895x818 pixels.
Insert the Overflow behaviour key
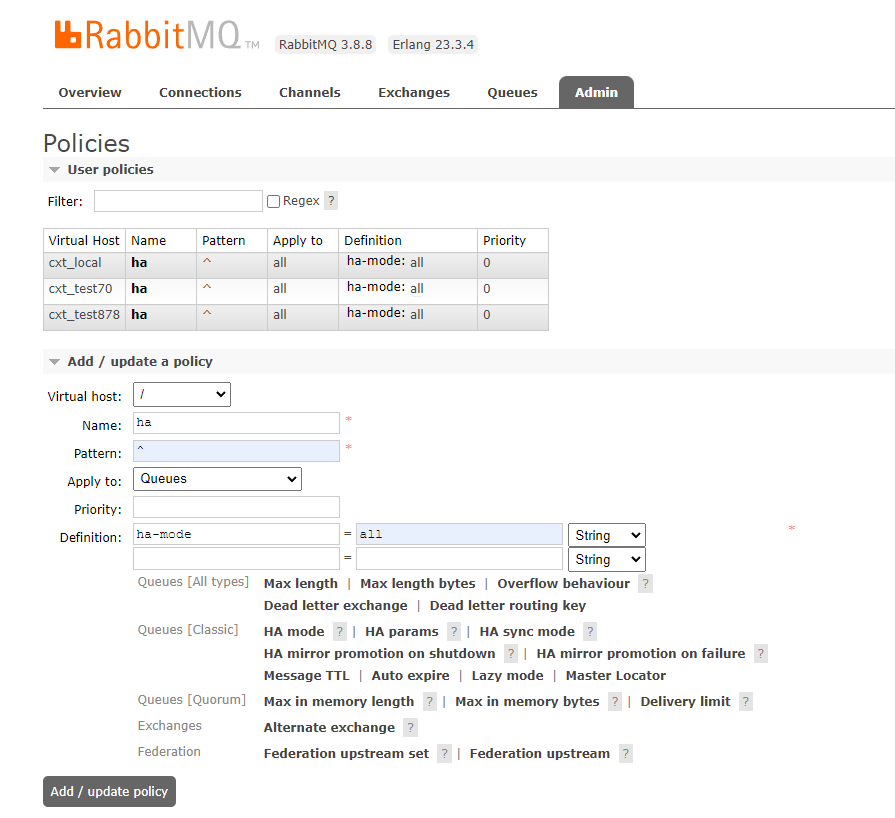(x=563, y=583)
